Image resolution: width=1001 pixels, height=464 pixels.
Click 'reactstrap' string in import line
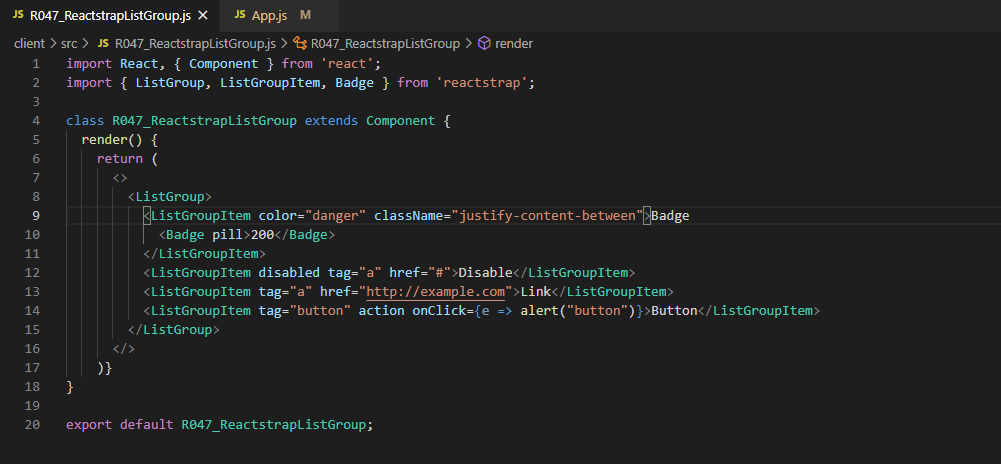(x=482, y=83)
